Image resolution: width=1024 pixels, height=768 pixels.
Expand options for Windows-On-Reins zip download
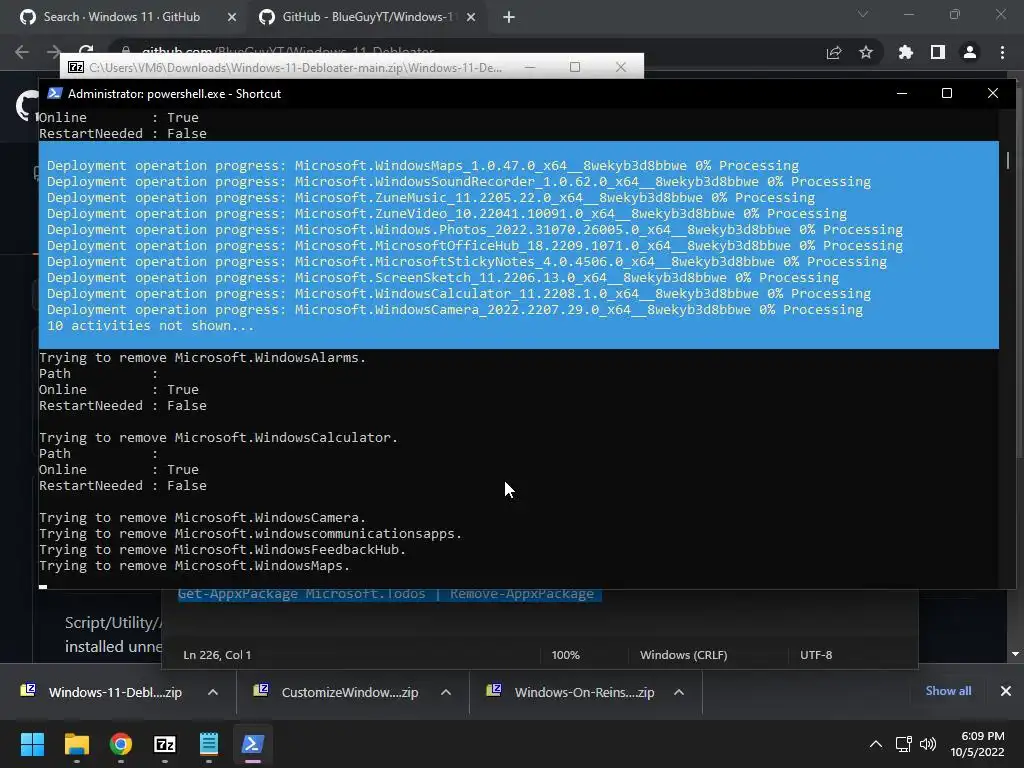(x=679, y=692)
